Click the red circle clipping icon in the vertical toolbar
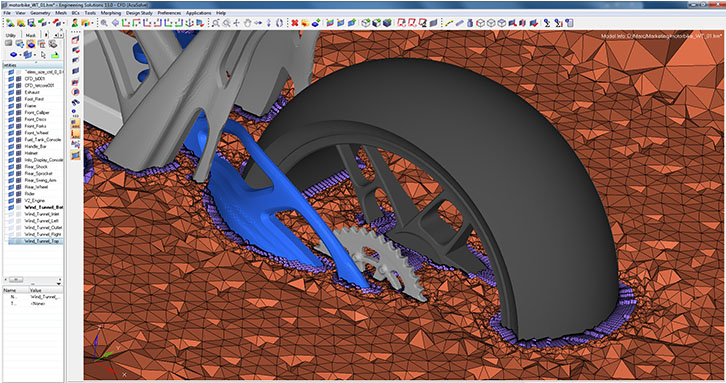Screen dimensions: 726x383 click(x=75, y=92)
